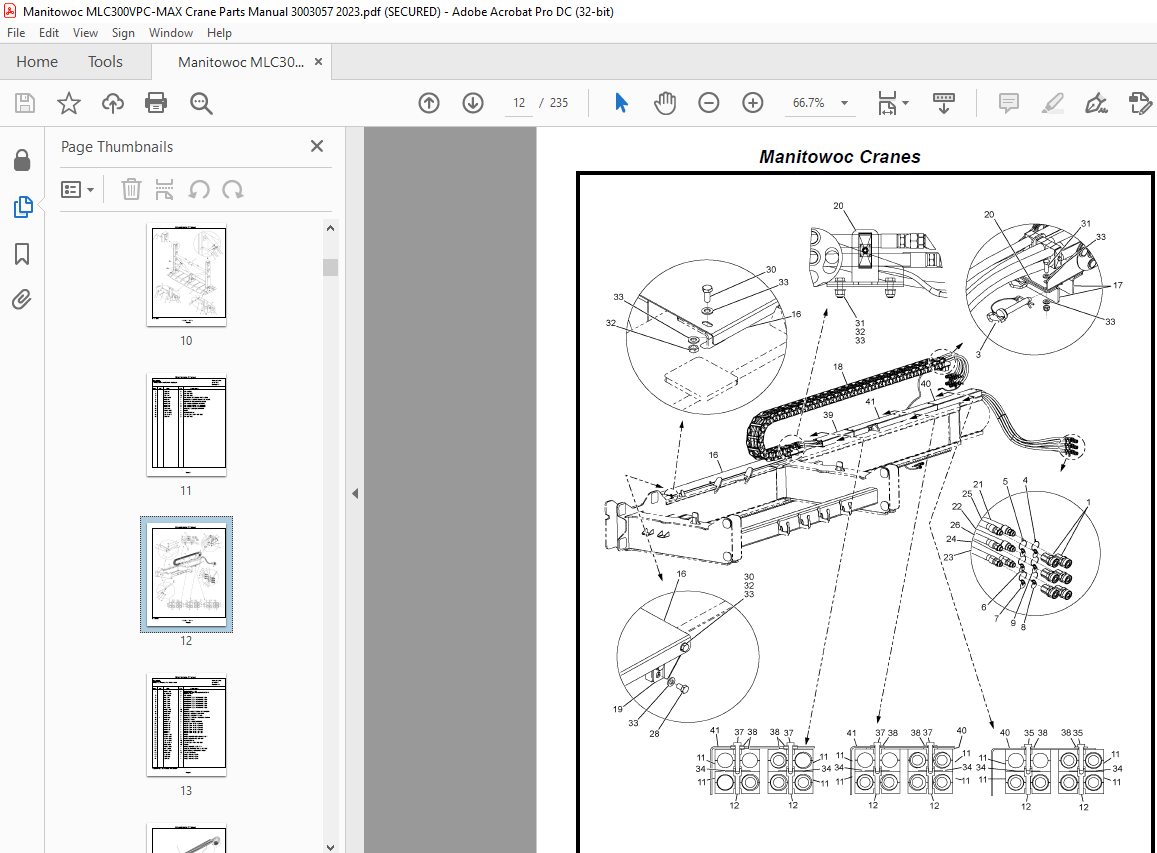1157x853 pixels.
Task: Select page 12 thumbnail
Action: [187, 574]
